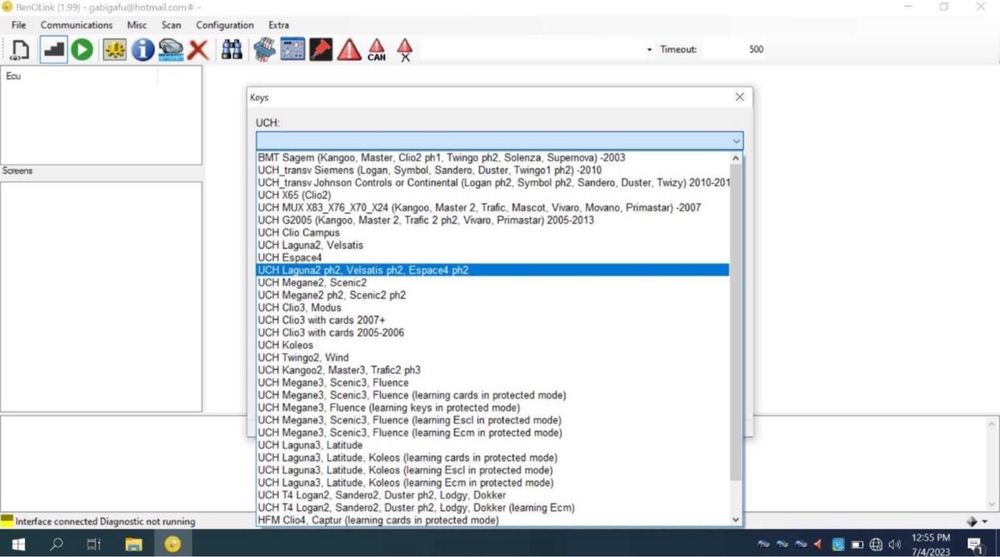
Task: Select UCH G2005 (Kangoo, Master 2) 2005-2013
Action: click(x=492, y=220)
